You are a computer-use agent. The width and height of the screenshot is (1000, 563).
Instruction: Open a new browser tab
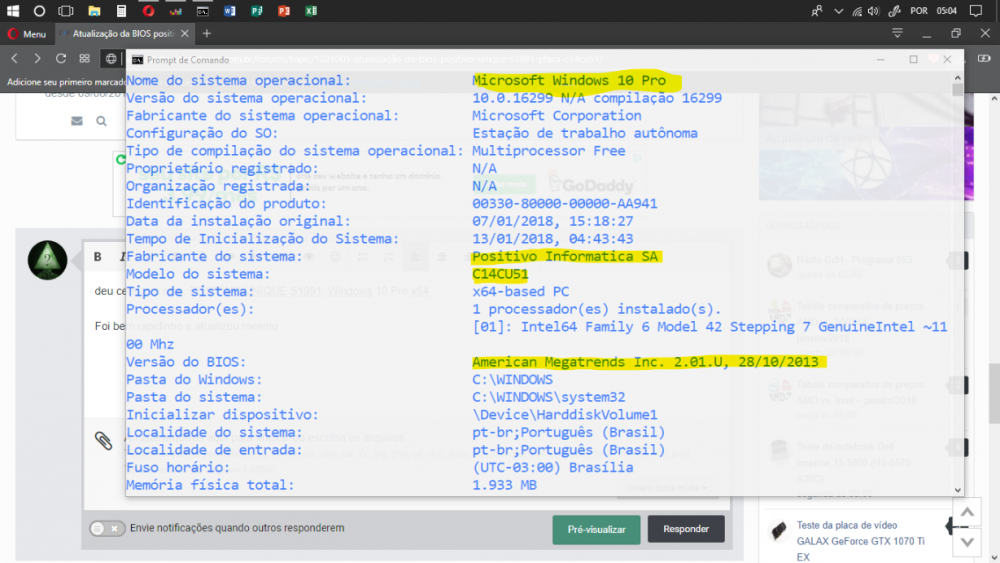(x=207, y=33)
